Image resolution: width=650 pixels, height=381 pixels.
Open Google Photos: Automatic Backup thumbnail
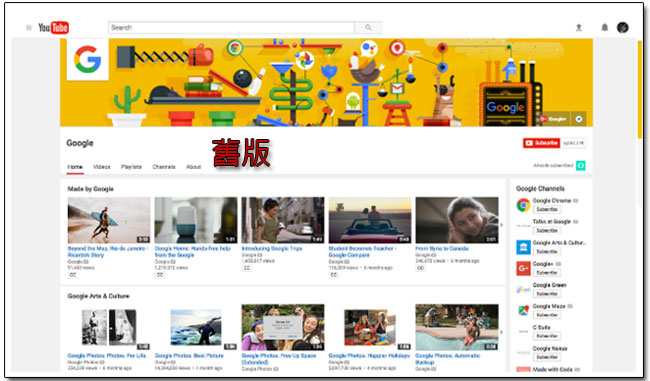click(457, 328)
